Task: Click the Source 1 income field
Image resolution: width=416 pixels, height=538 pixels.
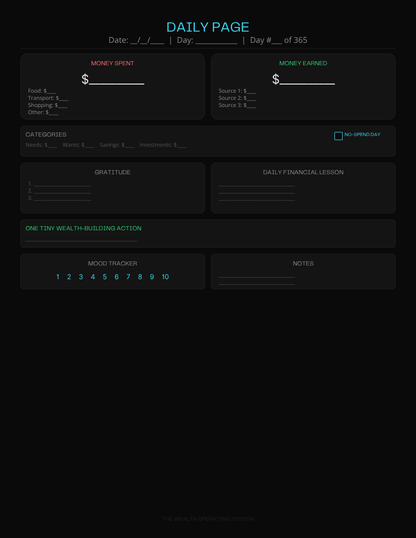Action: coord(251,91)
